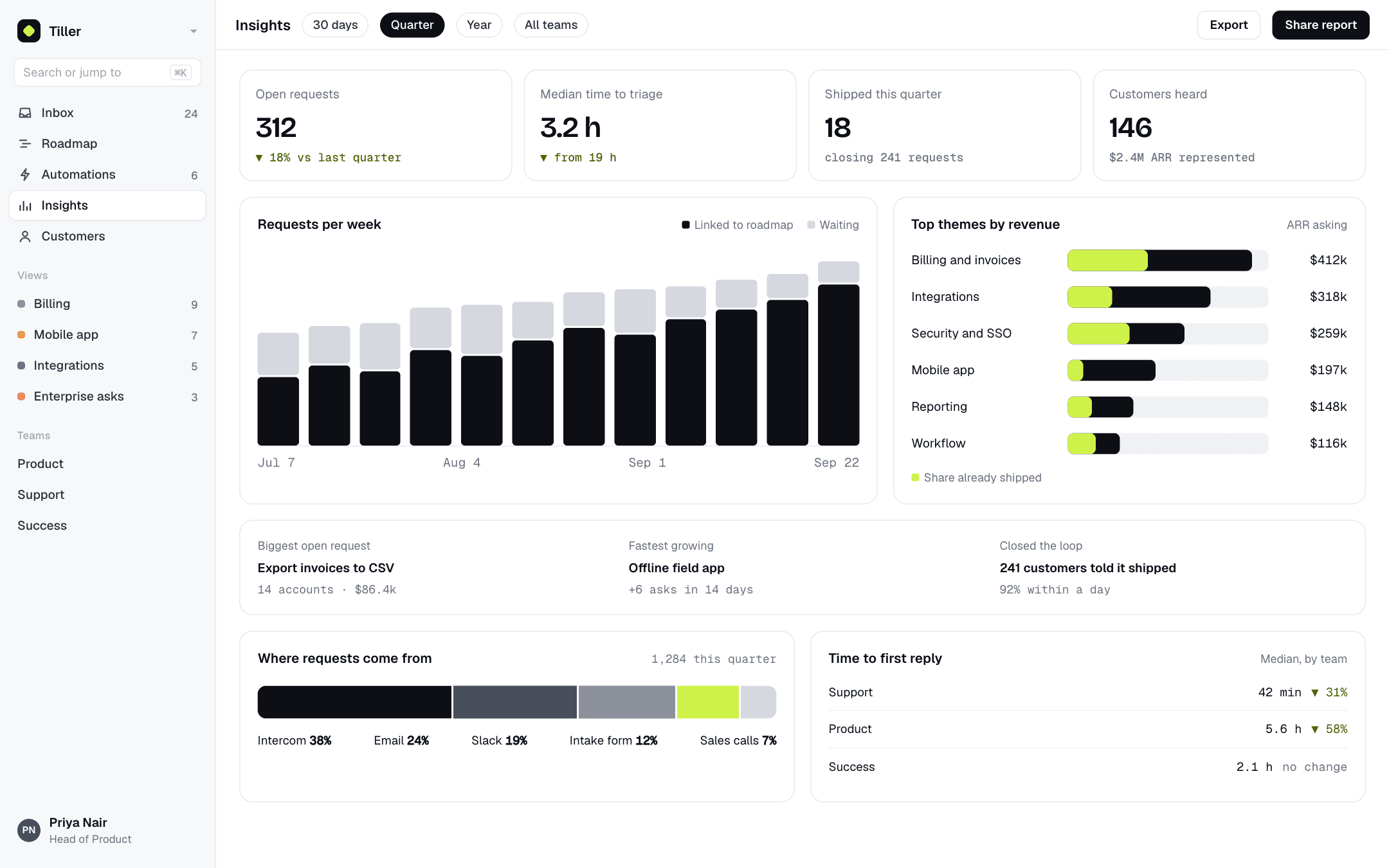This screenshot has height=868, width=1389.
Task: Switch range to Quarter
Action: [412, 25]
